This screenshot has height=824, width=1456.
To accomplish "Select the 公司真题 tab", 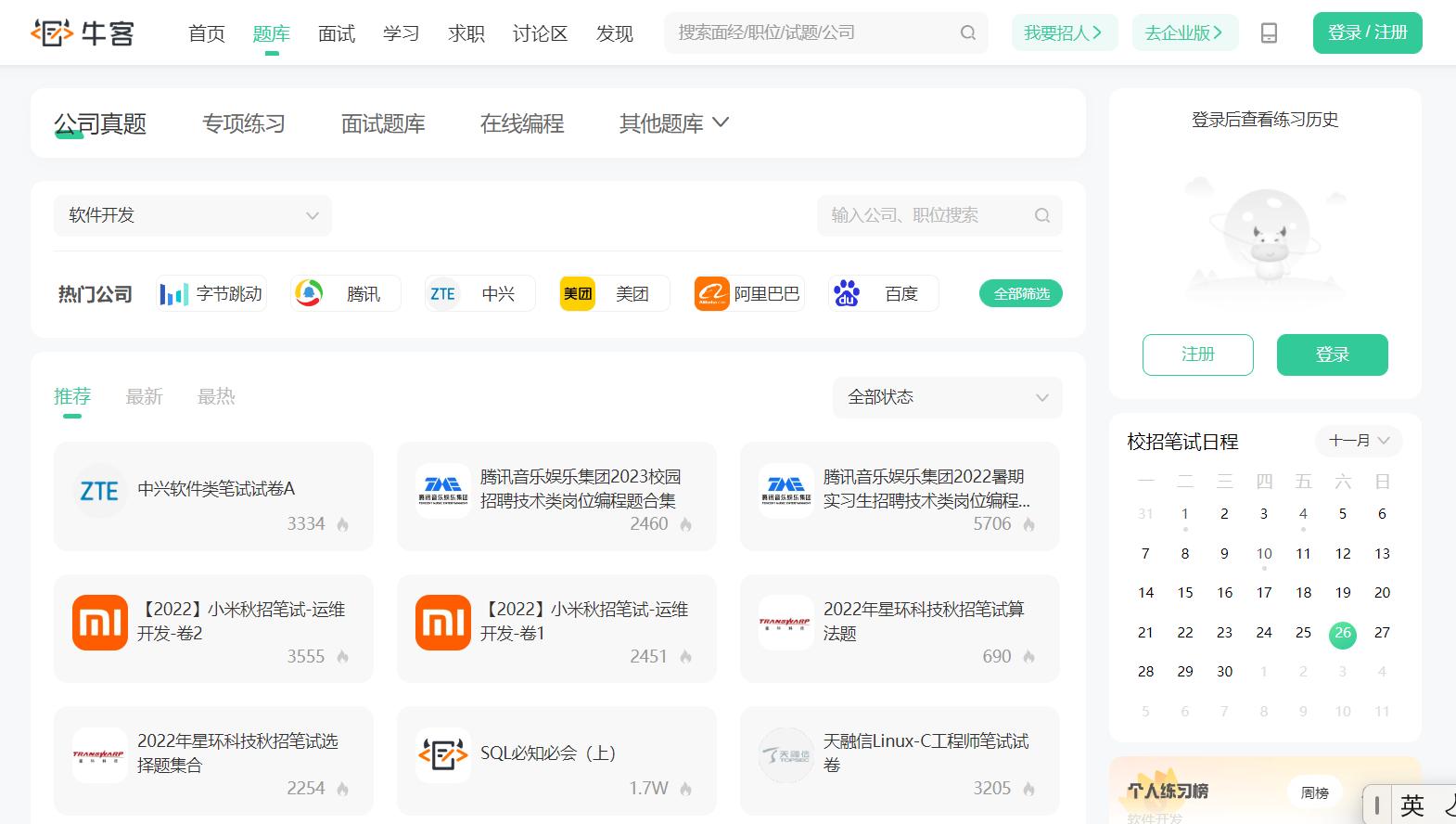I will pos(100,123).
